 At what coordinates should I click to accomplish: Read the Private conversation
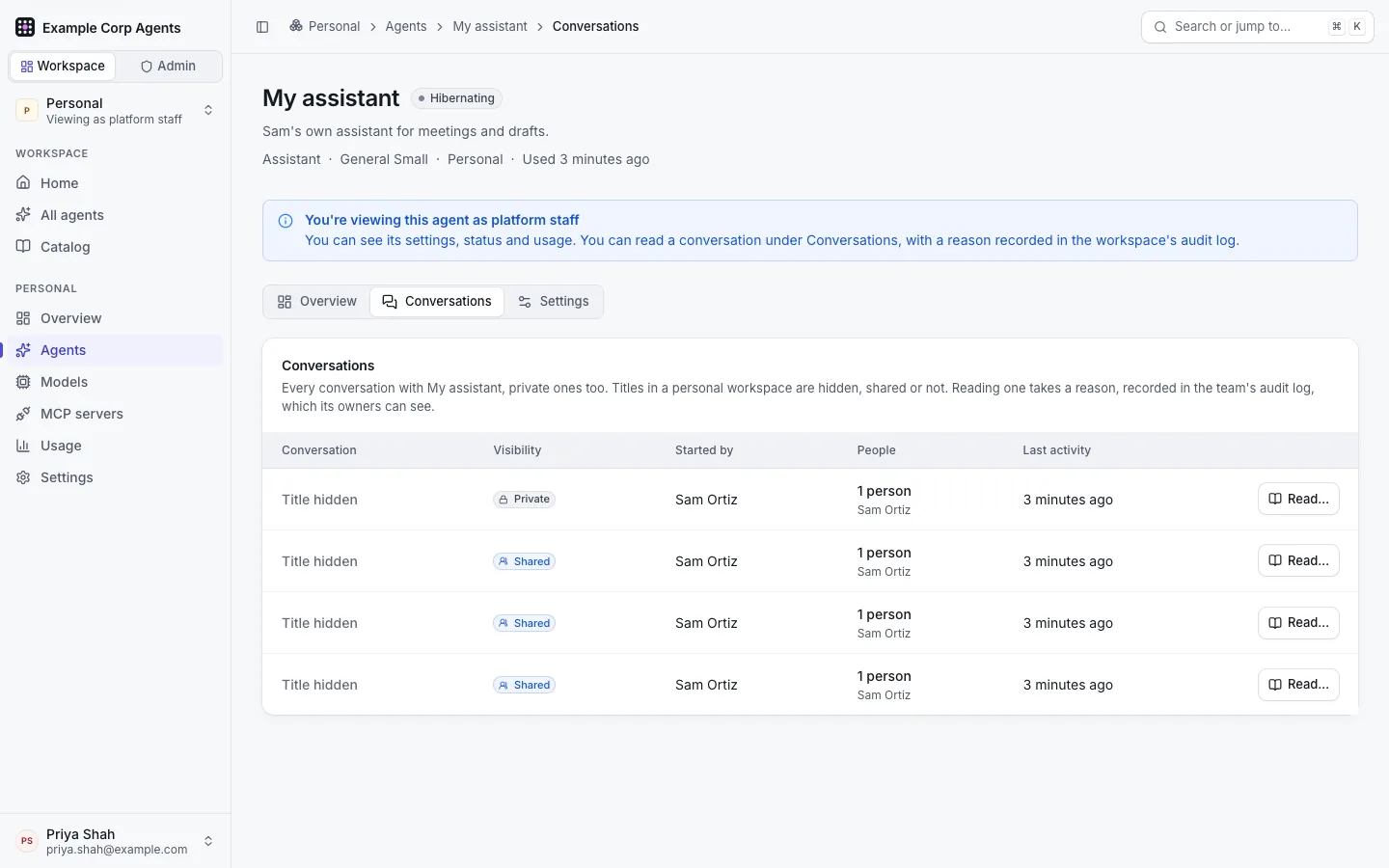[x=1298, y=499]
